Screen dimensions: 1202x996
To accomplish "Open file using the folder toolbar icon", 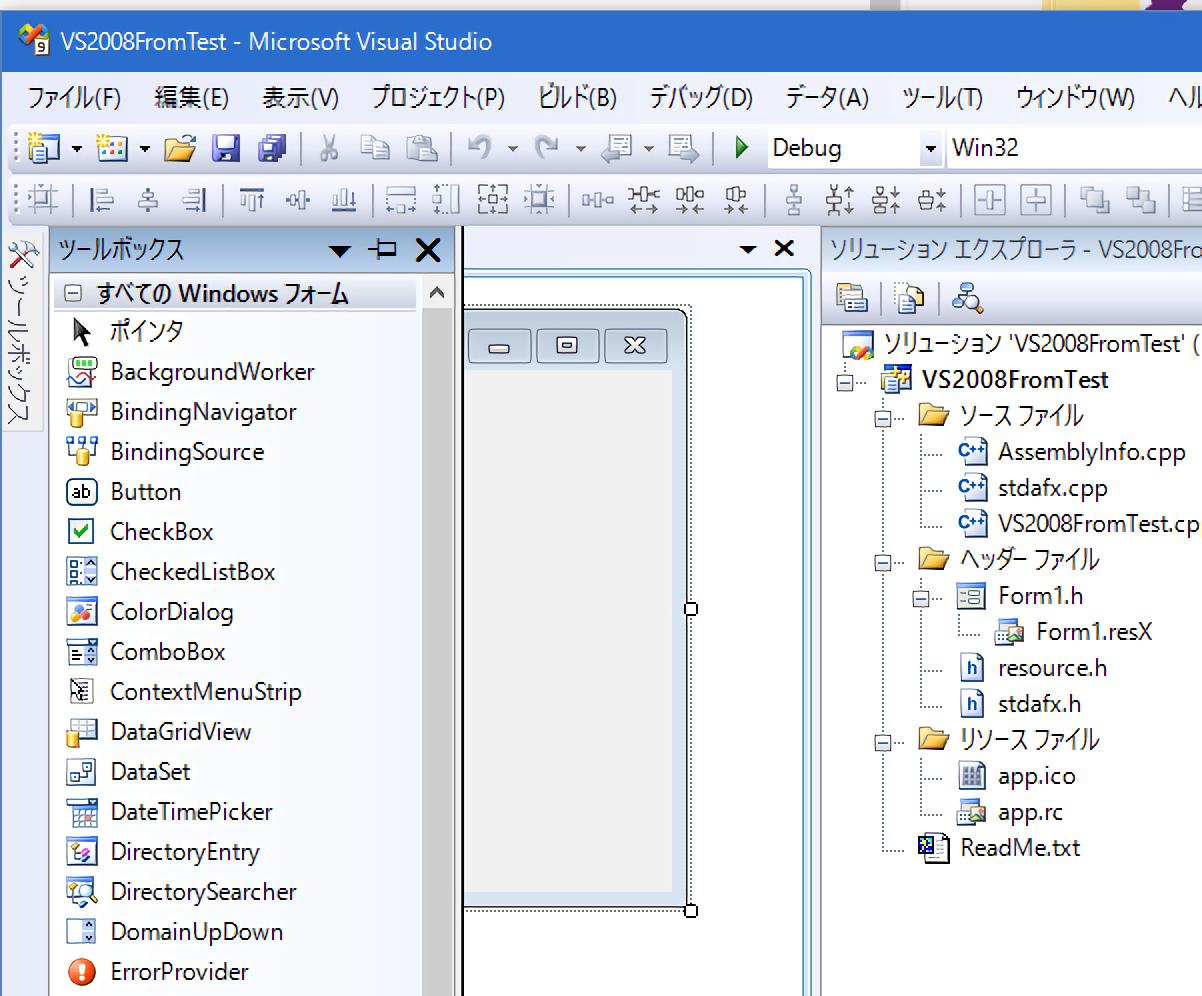I will (180, 149).
